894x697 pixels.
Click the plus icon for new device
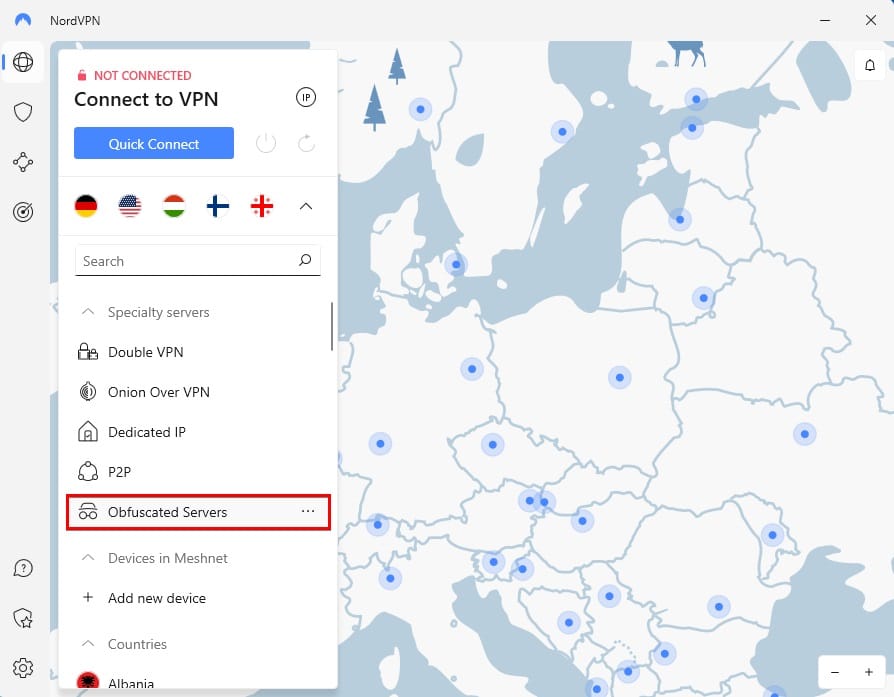[88, 597]
